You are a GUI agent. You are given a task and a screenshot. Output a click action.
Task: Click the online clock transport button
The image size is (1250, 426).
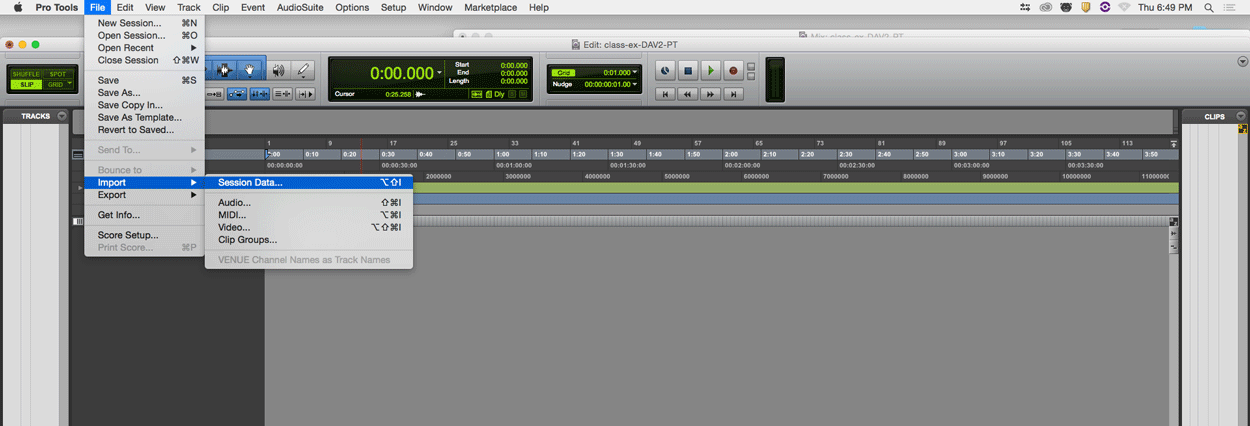(665, 71)
